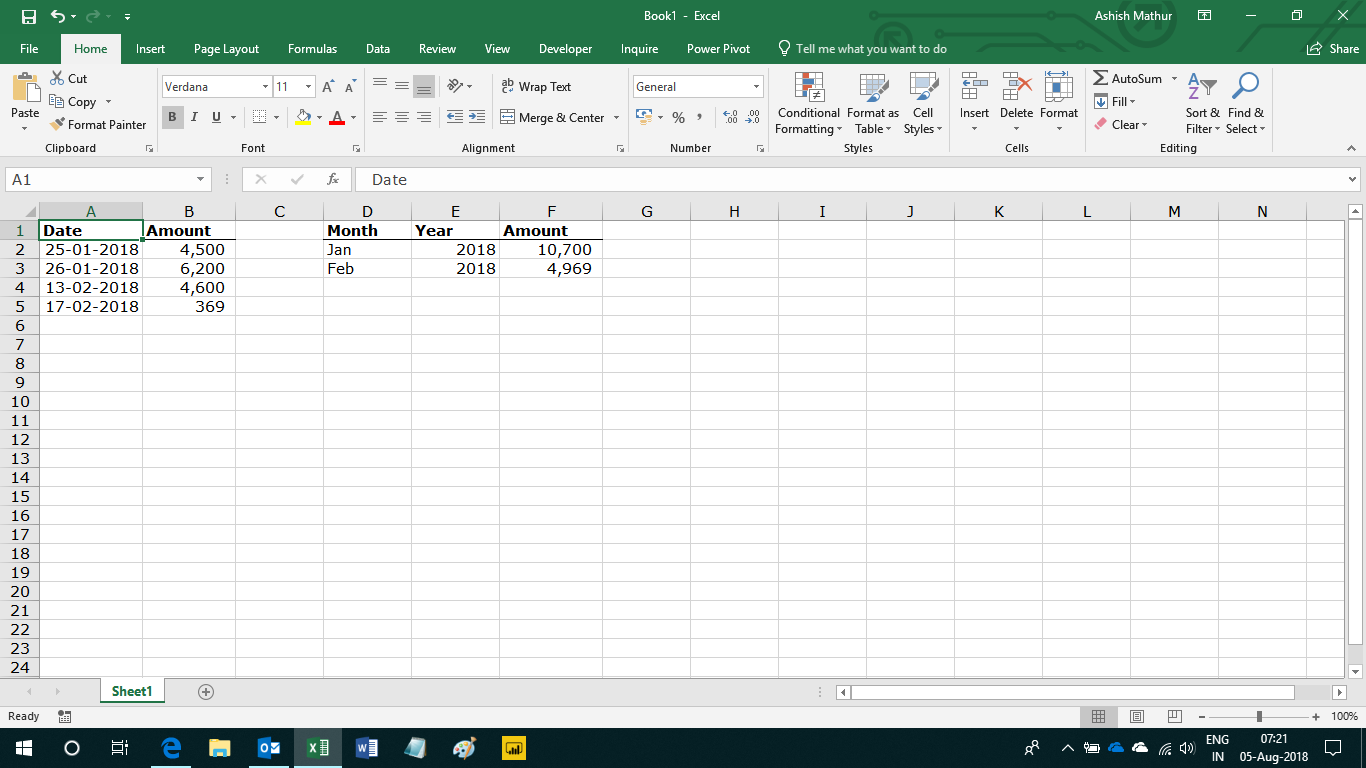Viewport: 1366px width, 768px height.
Task: Switch to the Page Layout tab
Action: (x=226, y=49)
